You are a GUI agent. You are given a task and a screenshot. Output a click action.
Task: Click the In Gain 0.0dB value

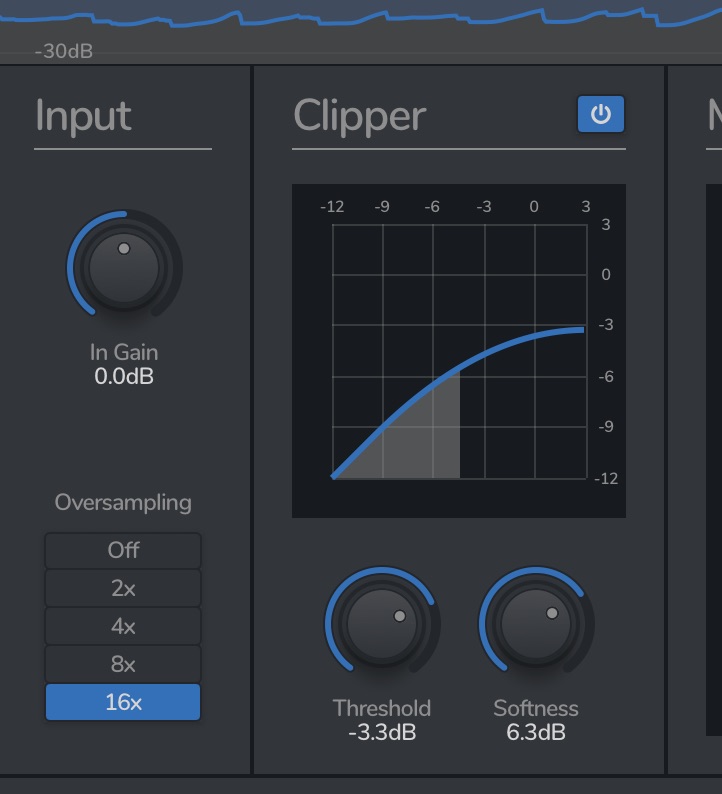124,377
